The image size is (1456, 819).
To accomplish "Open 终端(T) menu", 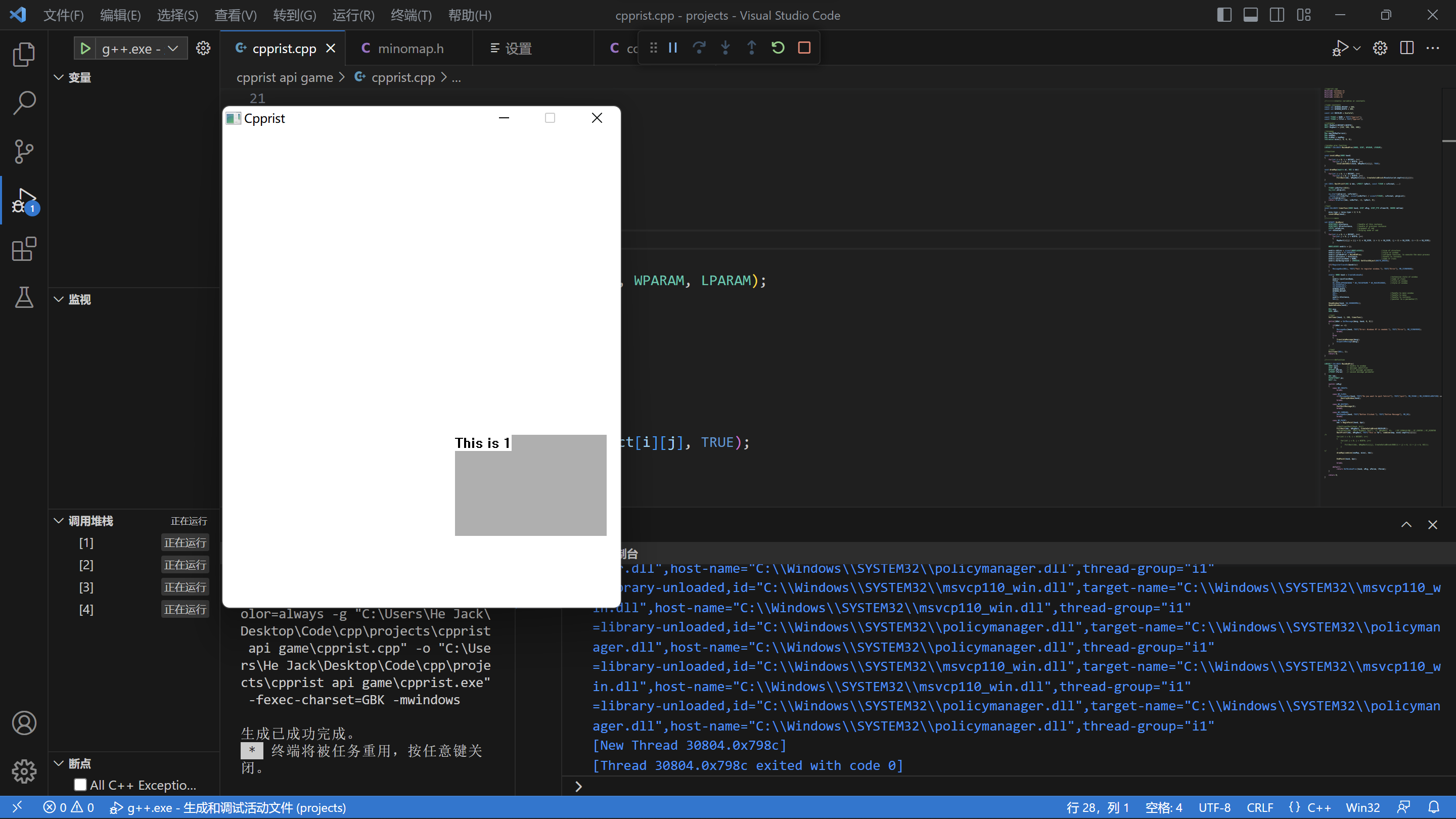I will click(x=411, y=15).
